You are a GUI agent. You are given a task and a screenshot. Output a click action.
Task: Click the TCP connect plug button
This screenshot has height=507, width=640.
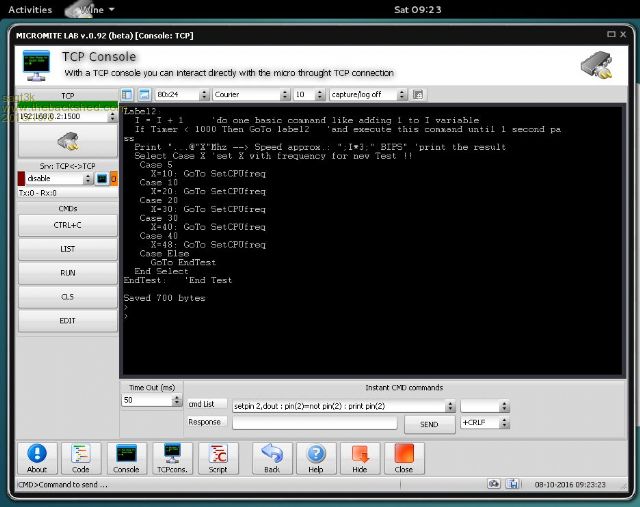pyautogui.click(x=68, y=141)
